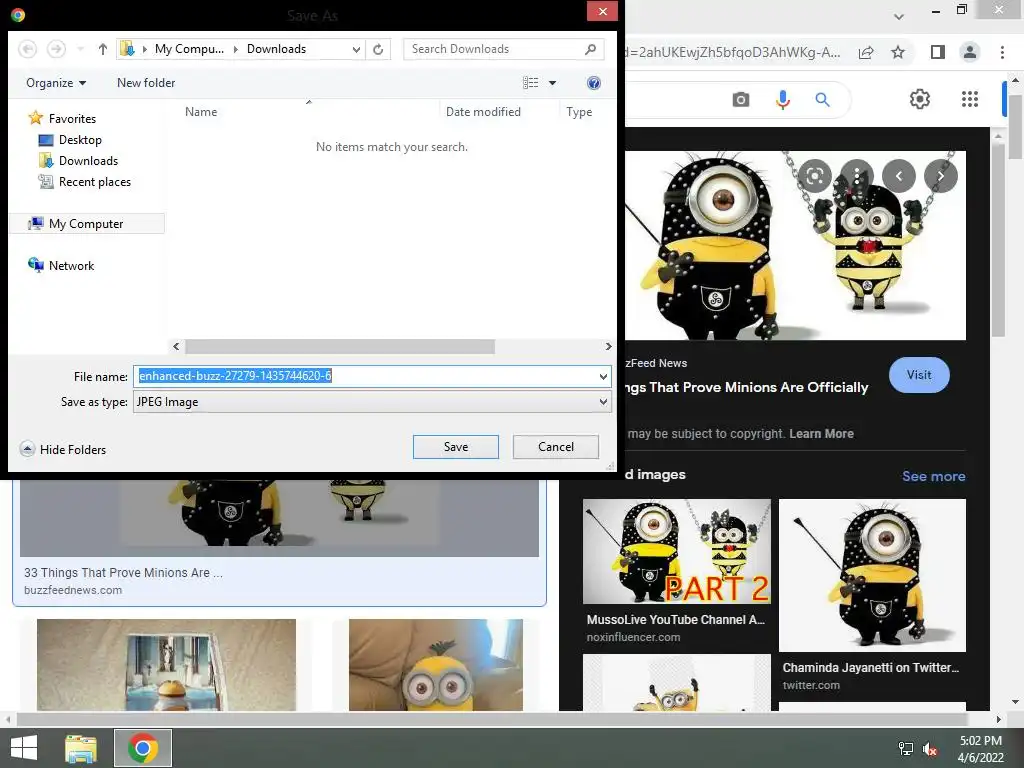This screenshot has height=768, width=1024.
Task: Bookmark this tab star icon
Action: click(898, 52)
